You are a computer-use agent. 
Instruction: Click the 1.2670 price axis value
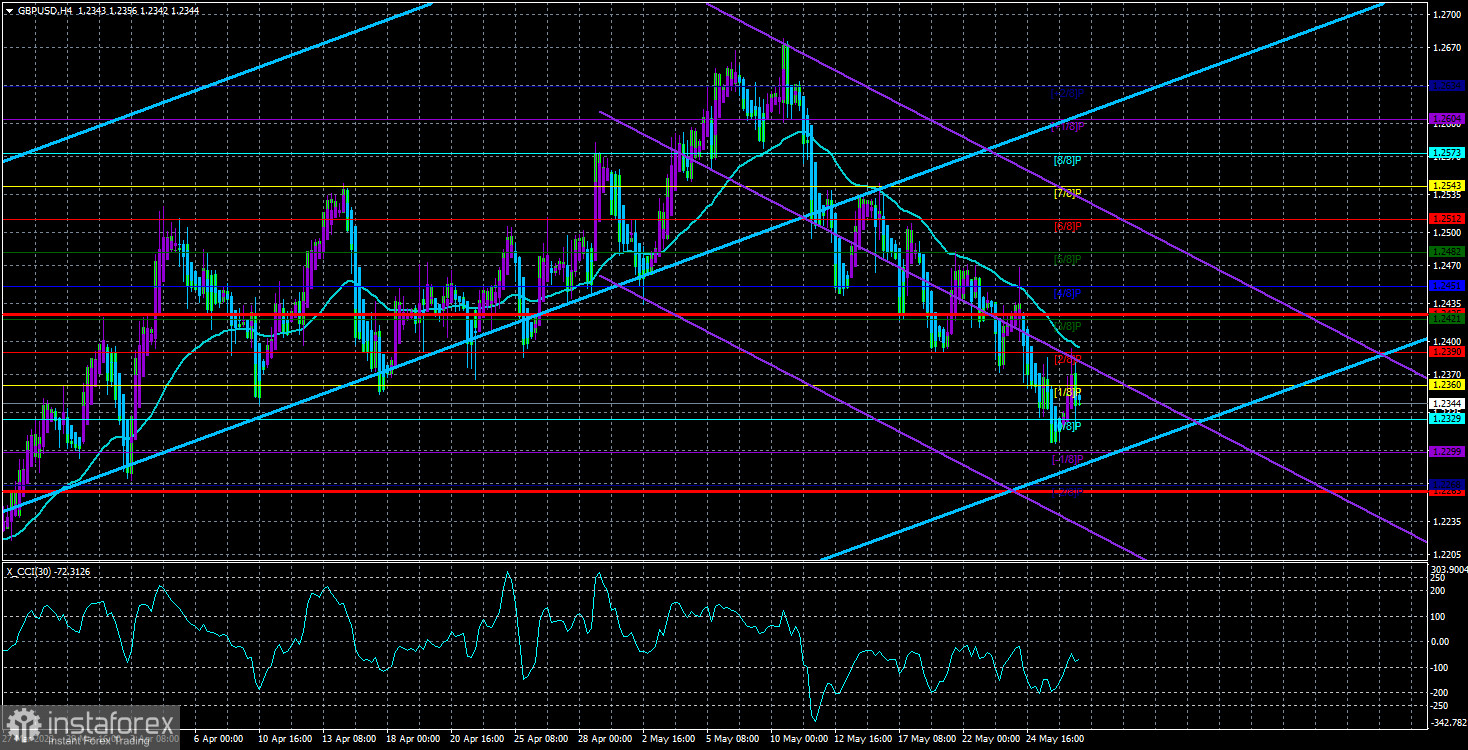(1447, 47)
